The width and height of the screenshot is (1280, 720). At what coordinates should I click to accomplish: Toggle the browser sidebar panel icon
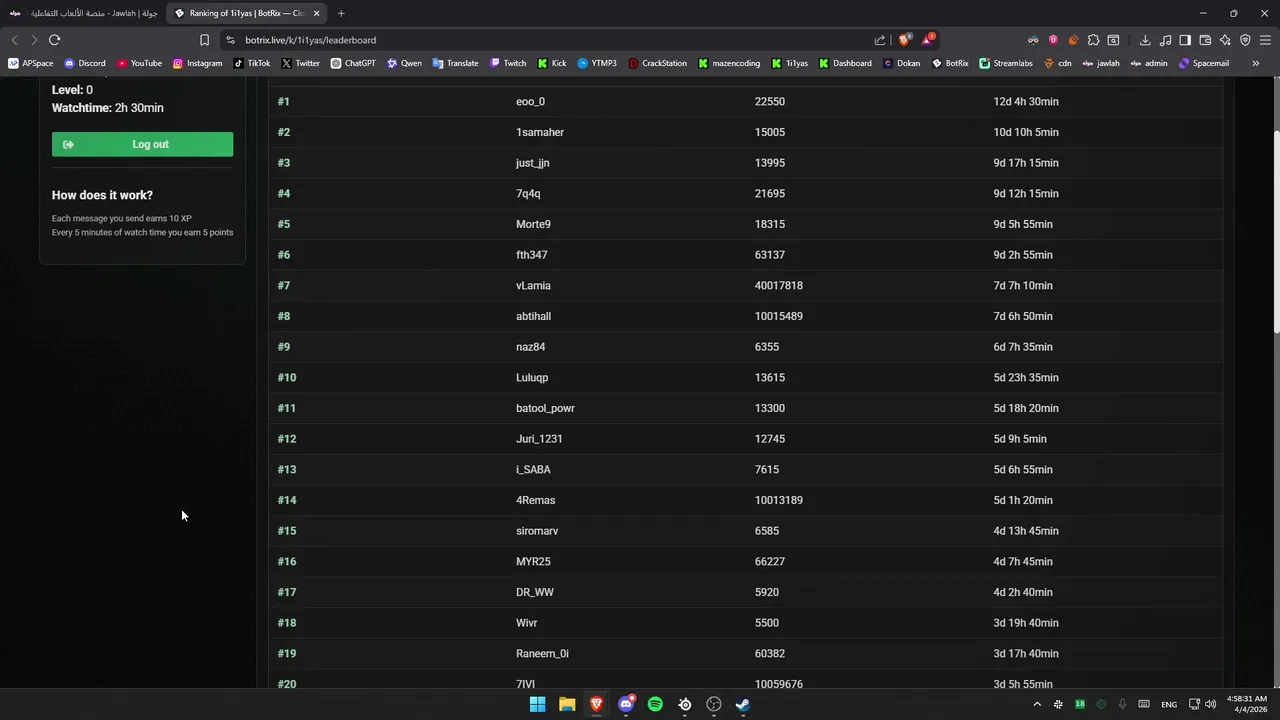click(1185, 40)
